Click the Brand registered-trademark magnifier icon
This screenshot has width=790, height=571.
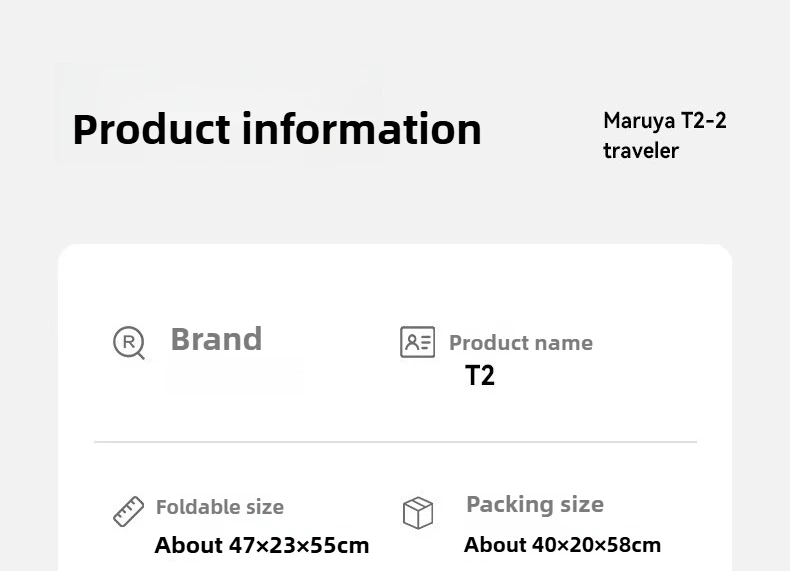(x=128, y=342)
